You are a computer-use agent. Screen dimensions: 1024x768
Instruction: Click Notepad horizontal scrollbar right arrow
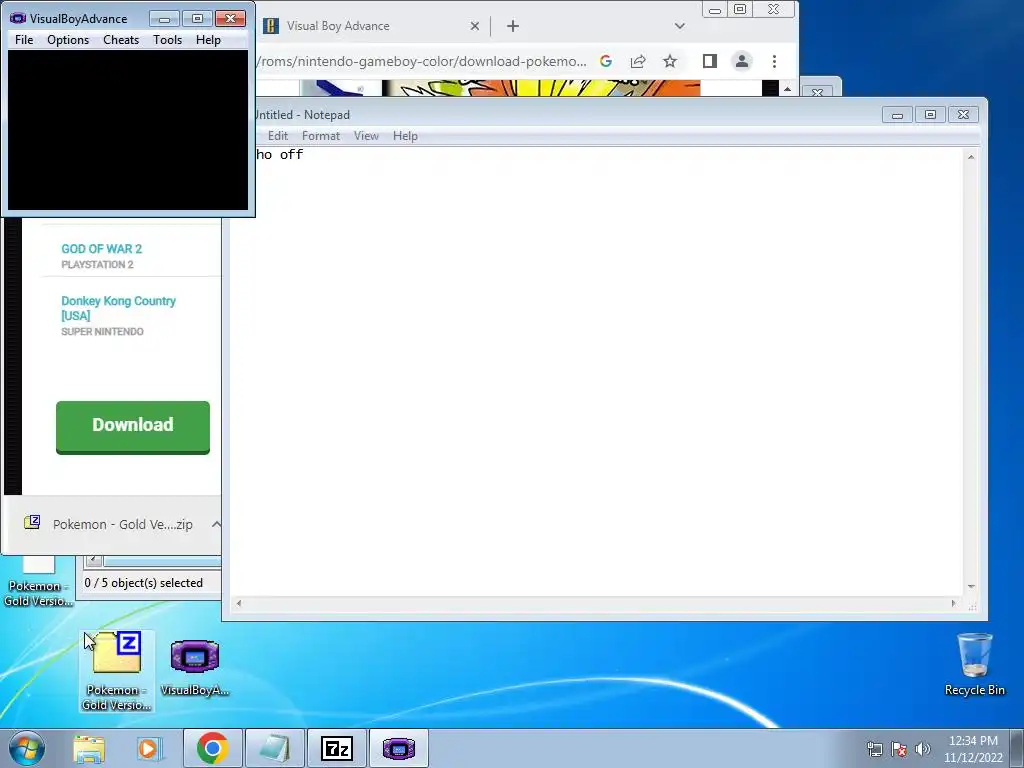tap(953, 603)
